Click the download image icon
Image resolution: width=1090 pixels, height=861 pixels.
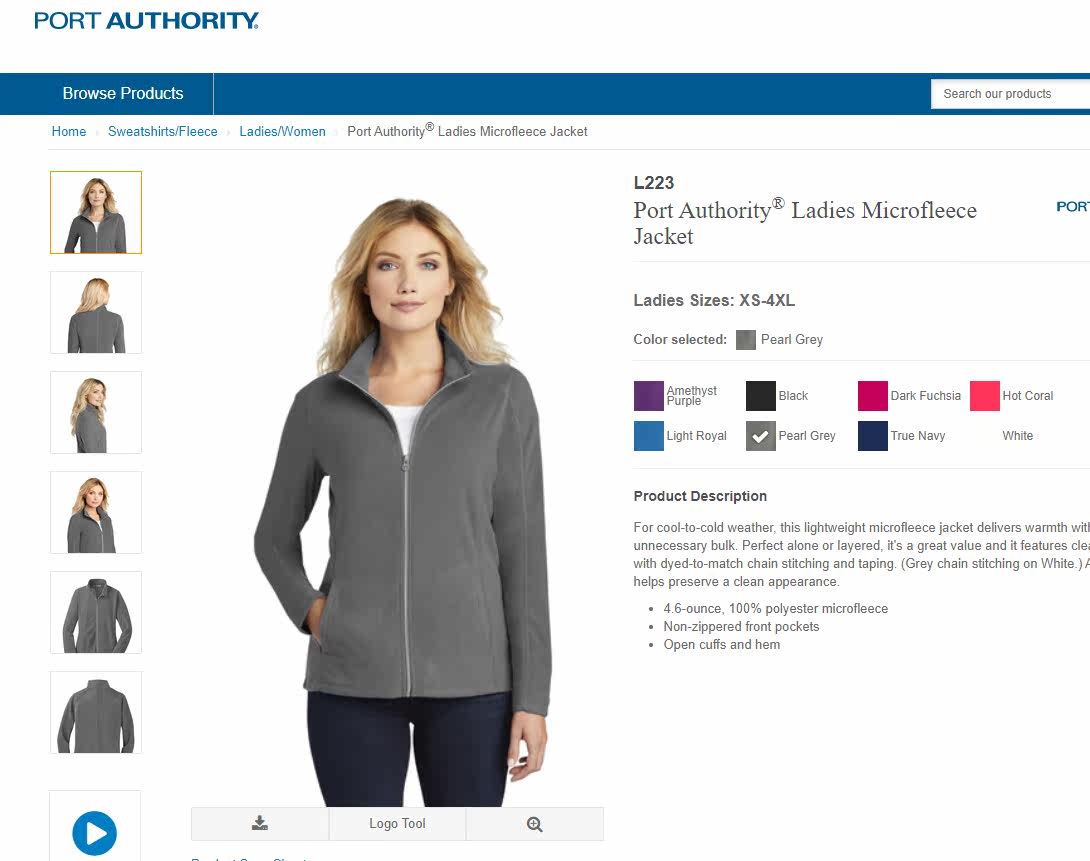[259, 823]
